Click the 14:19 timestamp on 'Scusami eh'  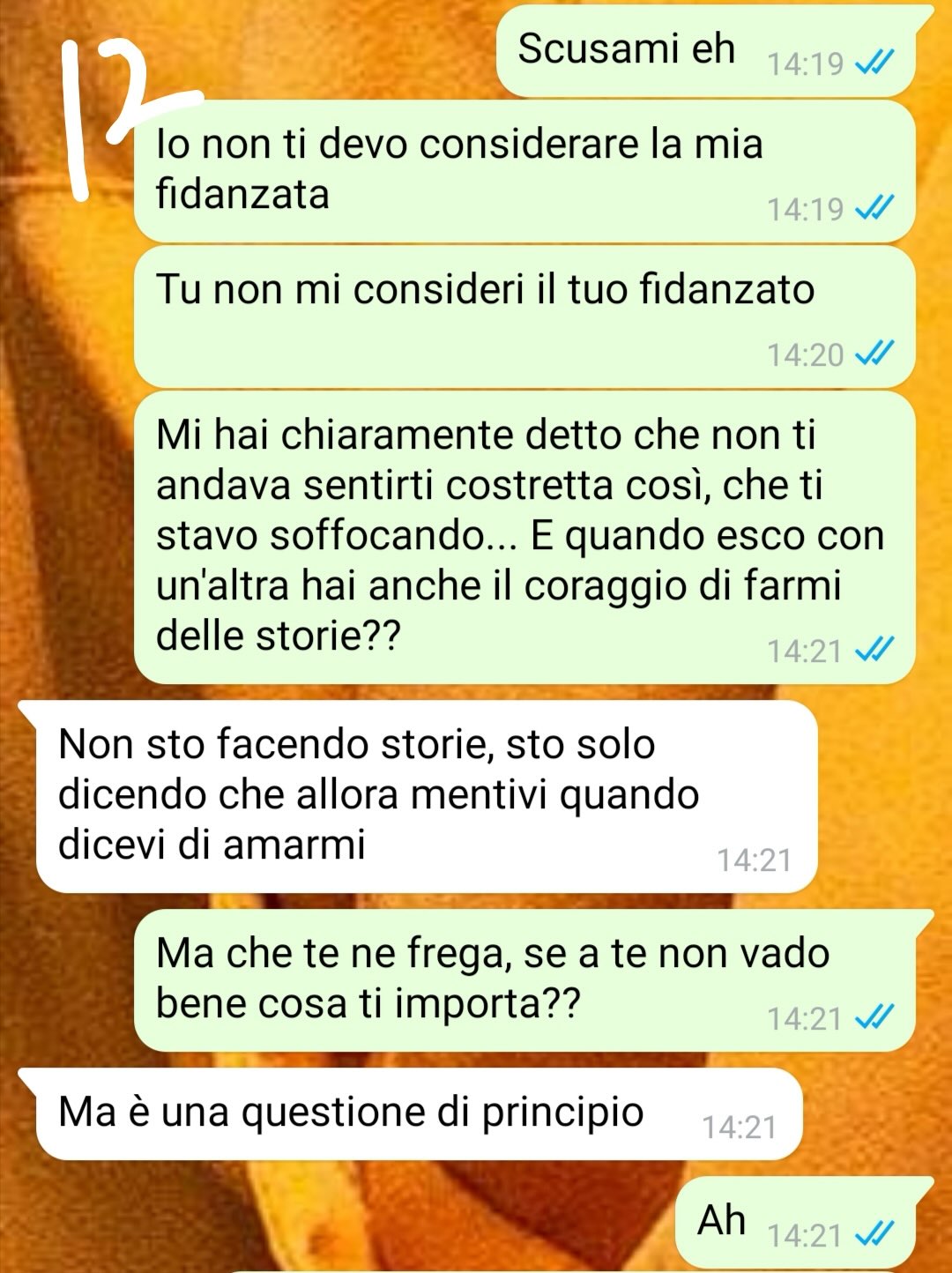point(805,64)
